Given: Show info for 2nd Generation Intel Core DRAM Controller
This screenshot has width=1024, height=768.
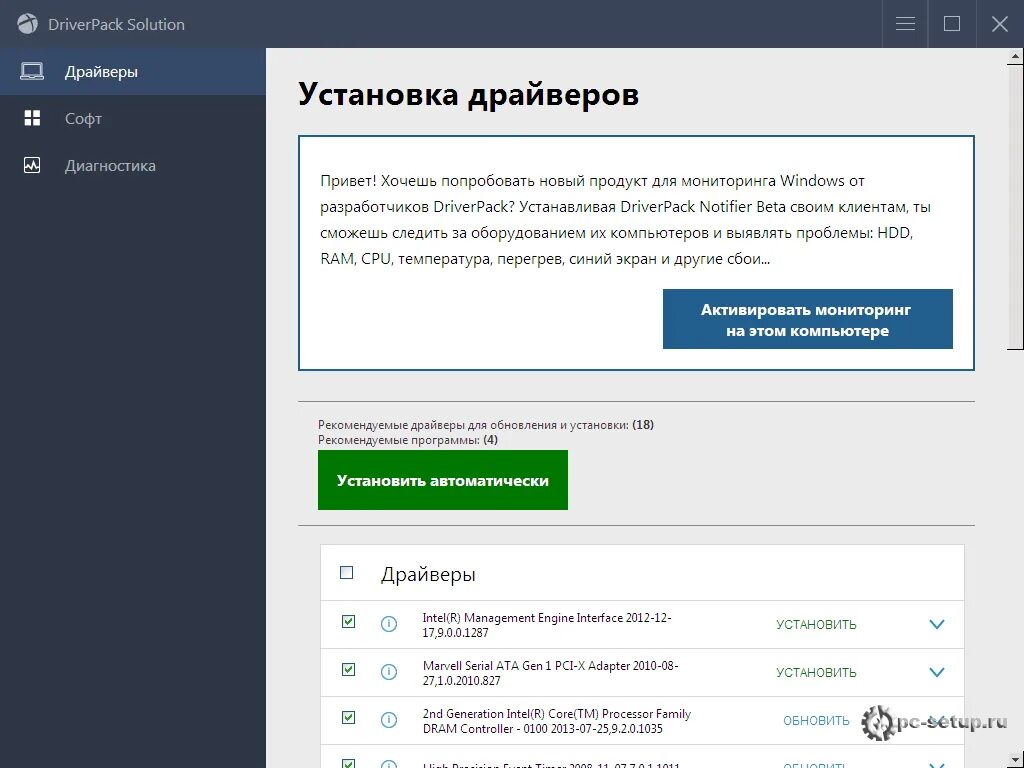Looking at the screenshot, I should tap(389, 720).
